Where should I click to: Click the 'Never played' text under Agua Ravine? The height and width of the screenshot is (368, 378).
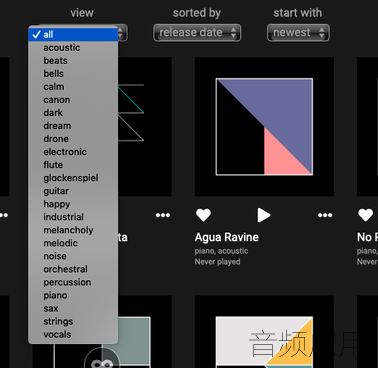click(218, 262)
